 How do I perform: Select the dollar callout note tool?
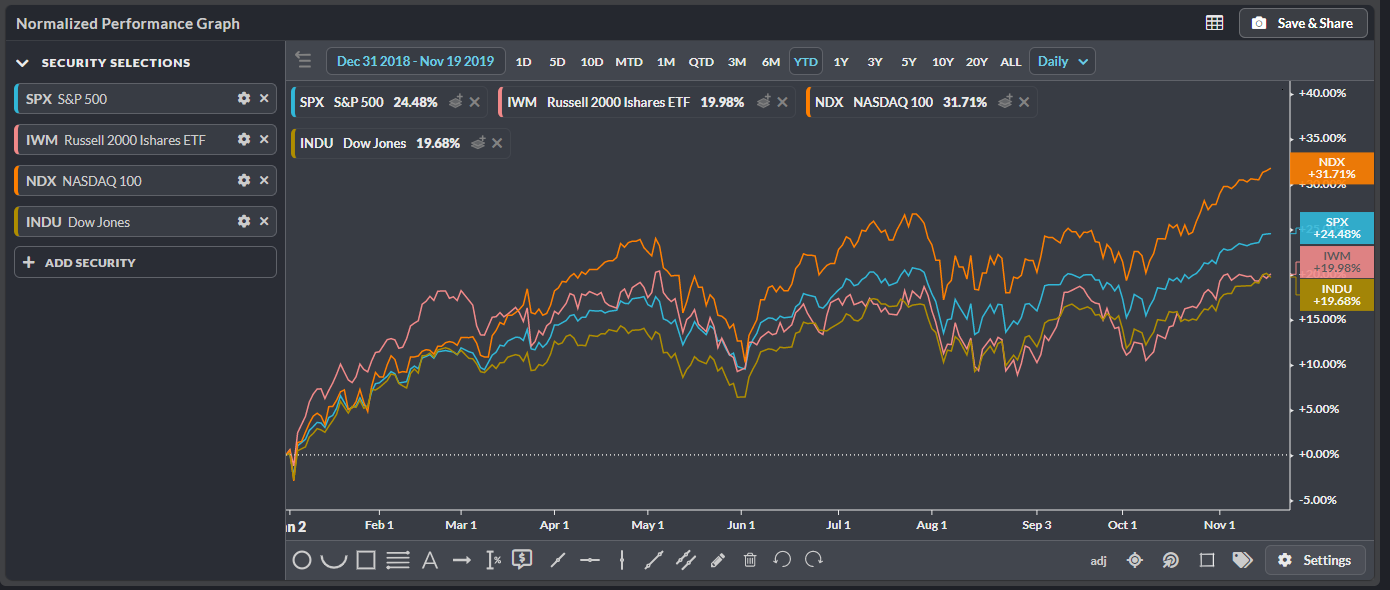click(521, 559)
